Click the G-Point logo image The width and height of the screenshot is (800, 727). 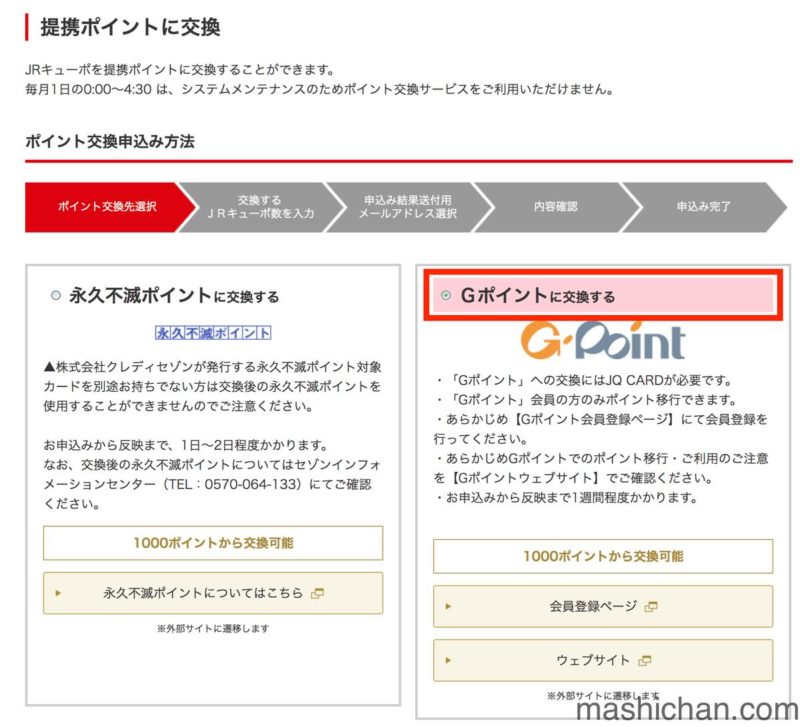[x=603, y=341]
